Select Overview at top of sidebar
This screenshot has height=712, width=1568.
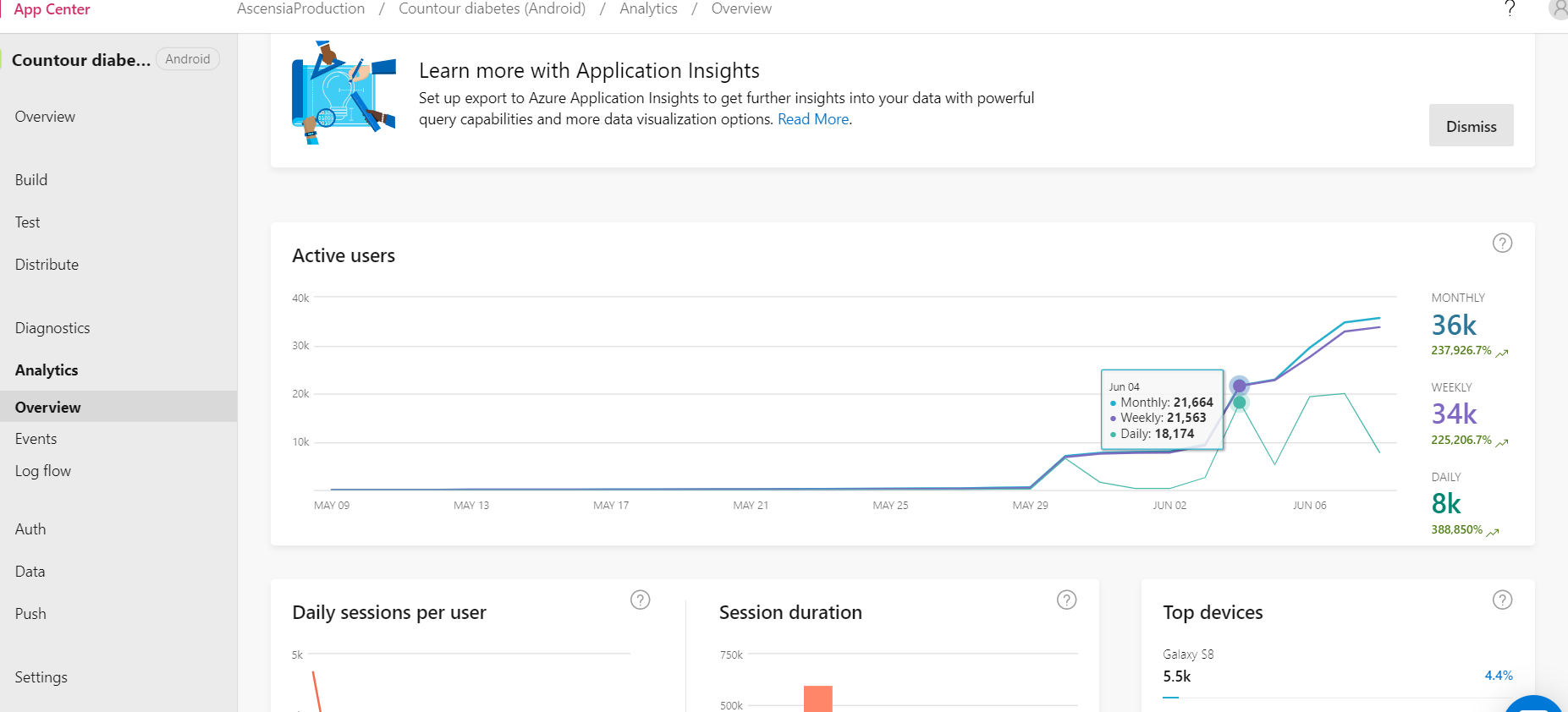click(x=45, y=117)
